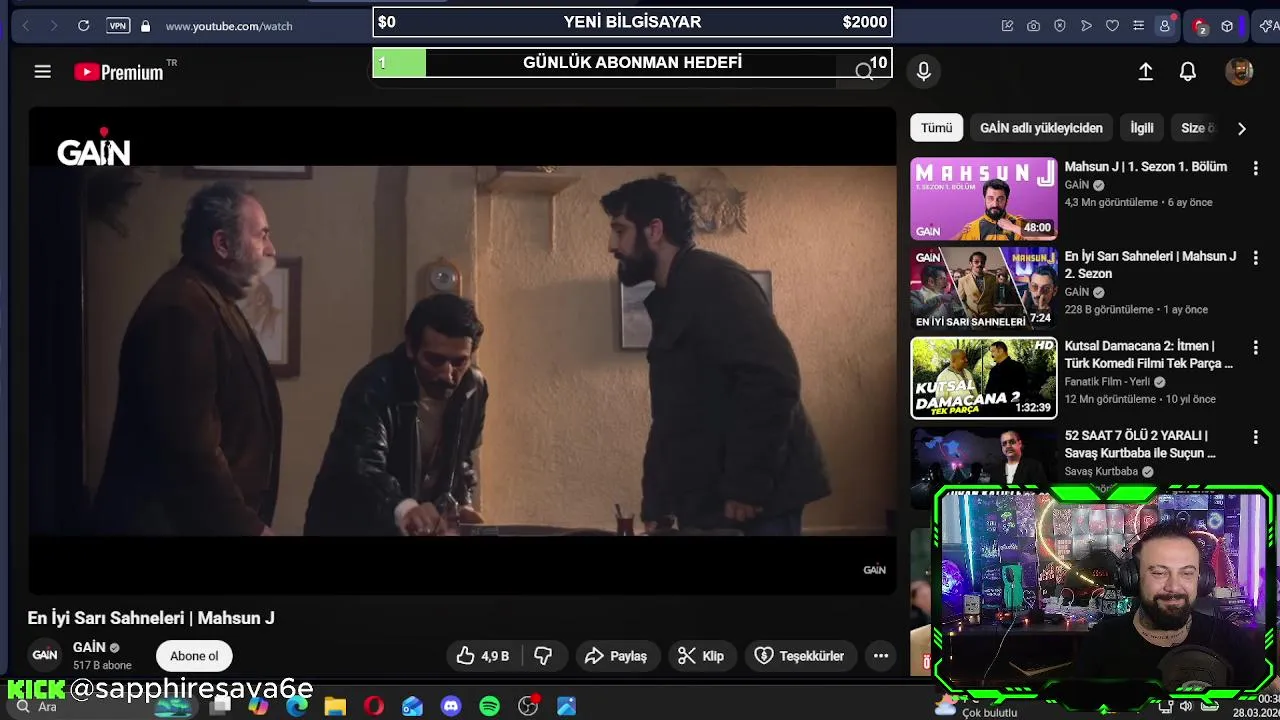Subscribe with Abone ol button
The image size is (1280, 720).
[194, 656]
